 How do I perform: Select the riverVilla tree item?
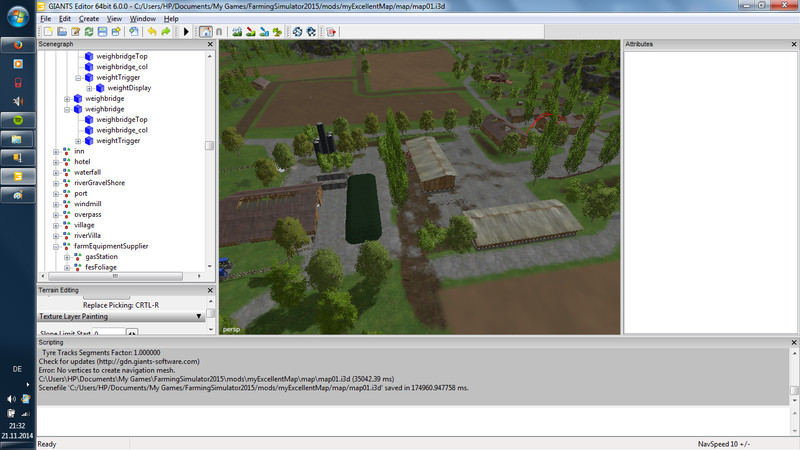[x=87, y=236]
